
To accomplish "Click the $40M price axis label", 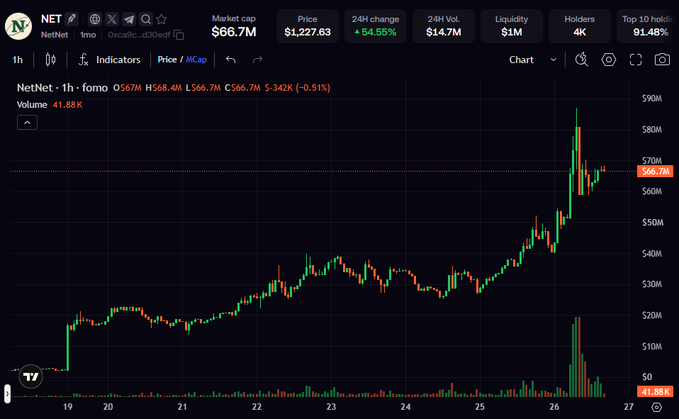I will point(652,253).
